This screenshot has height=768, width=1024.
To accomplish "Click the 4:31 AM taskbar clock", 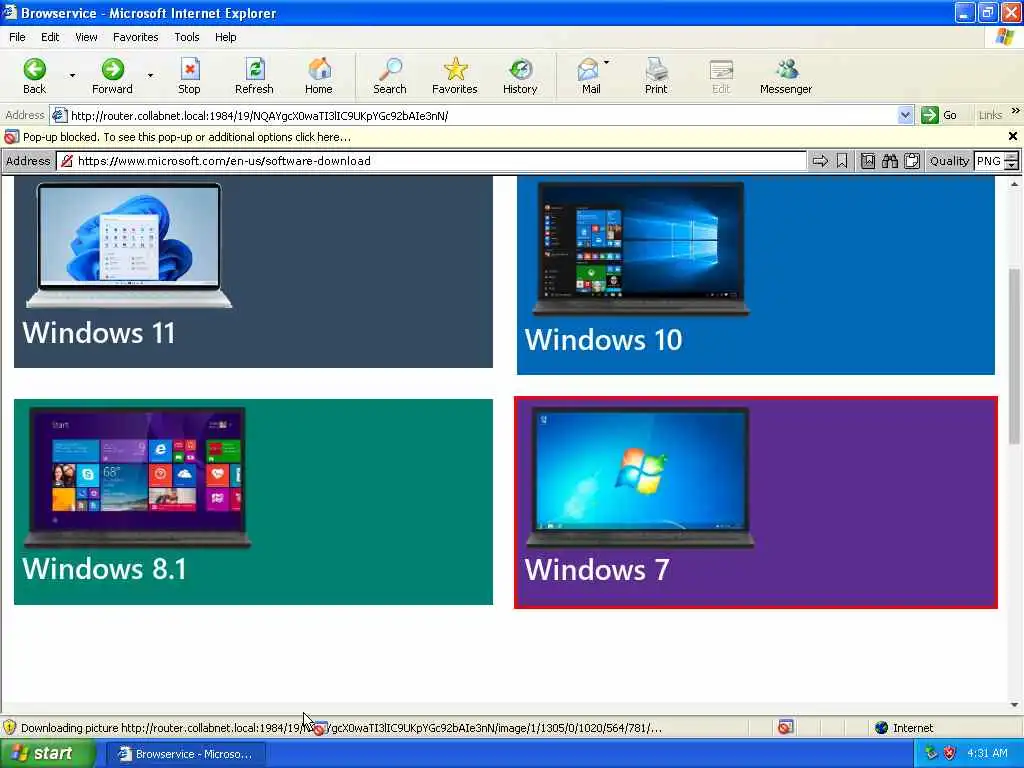I will coord(987,753).
